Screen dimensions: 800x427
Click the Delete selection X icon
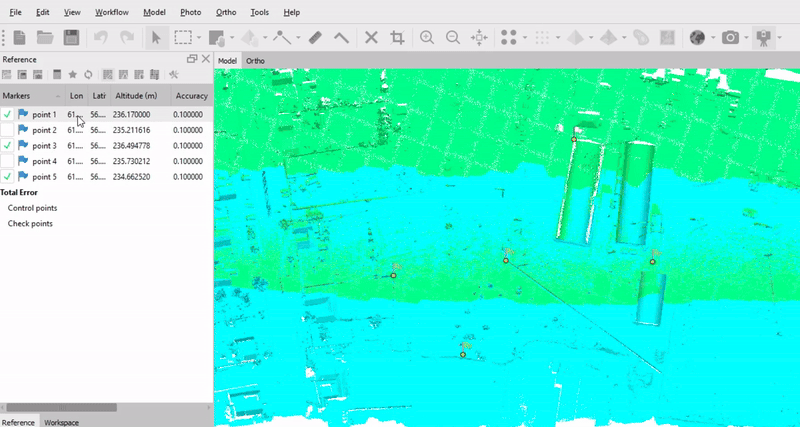(371, 37)
